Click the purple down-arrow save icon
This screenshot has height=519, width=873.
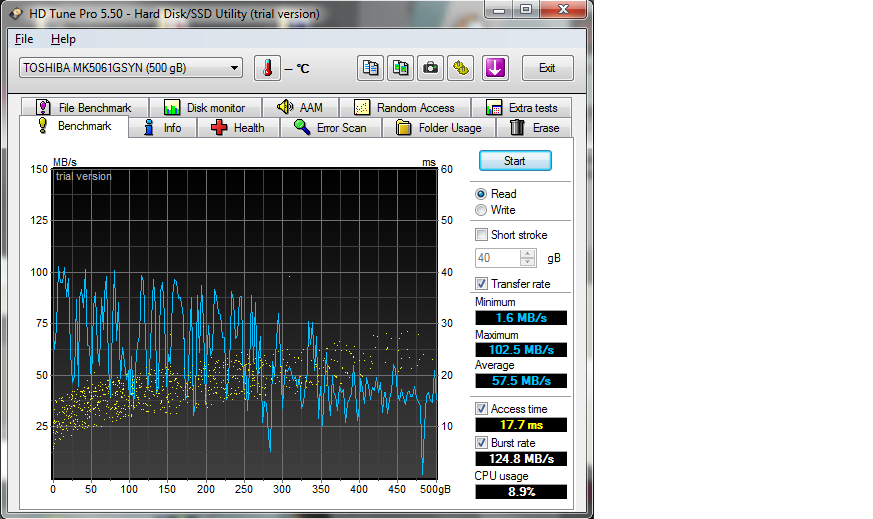[x=495, y=68]
